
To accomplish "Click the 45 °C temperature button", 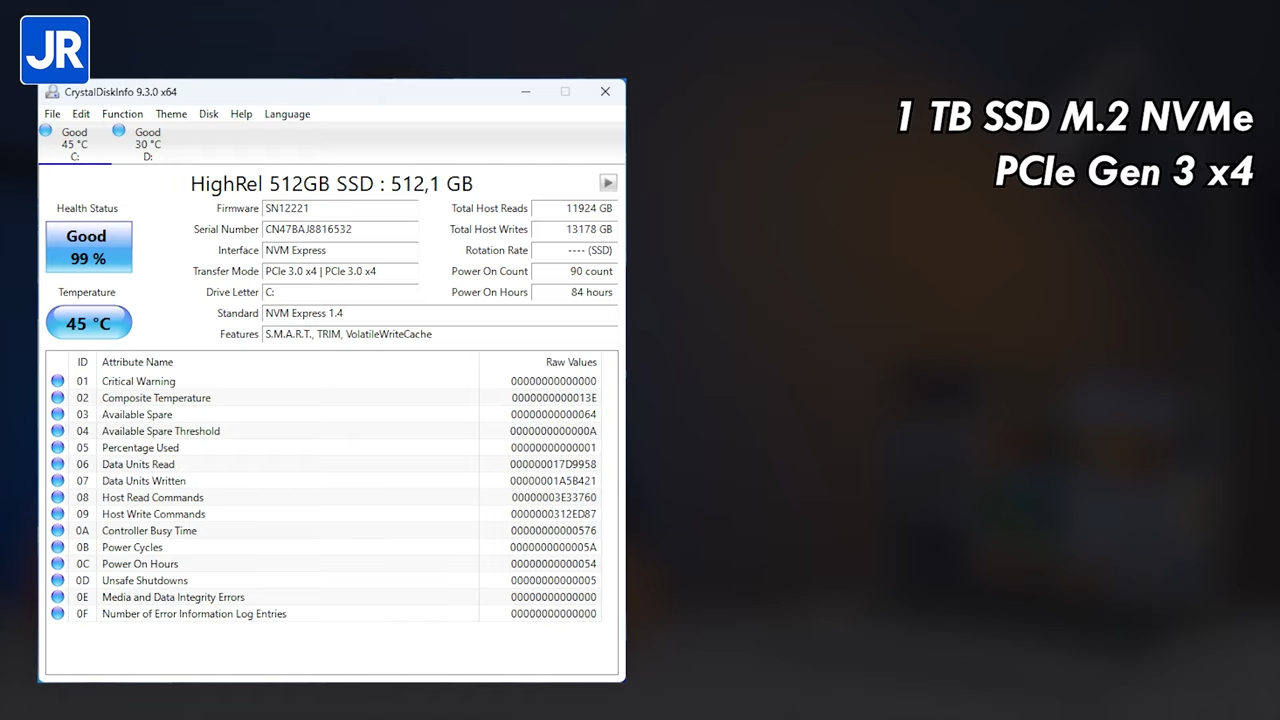I will coord(88,323).
